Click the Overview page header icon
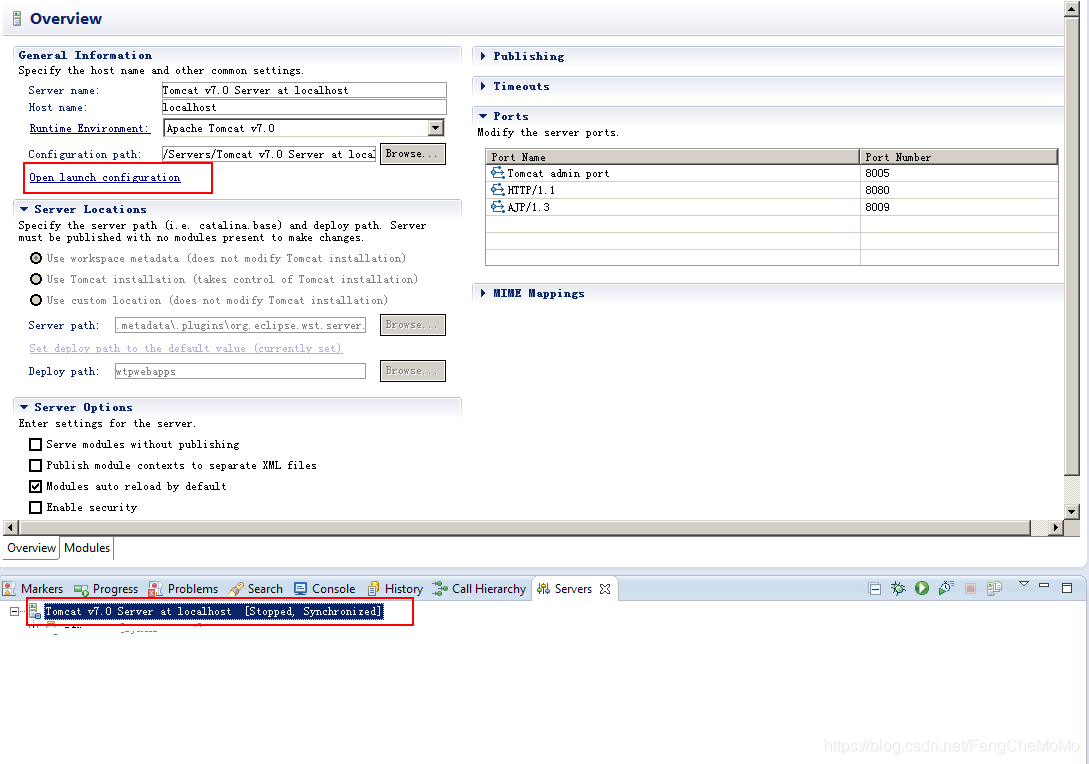1089x764 pixels. [x=17, y=19]
